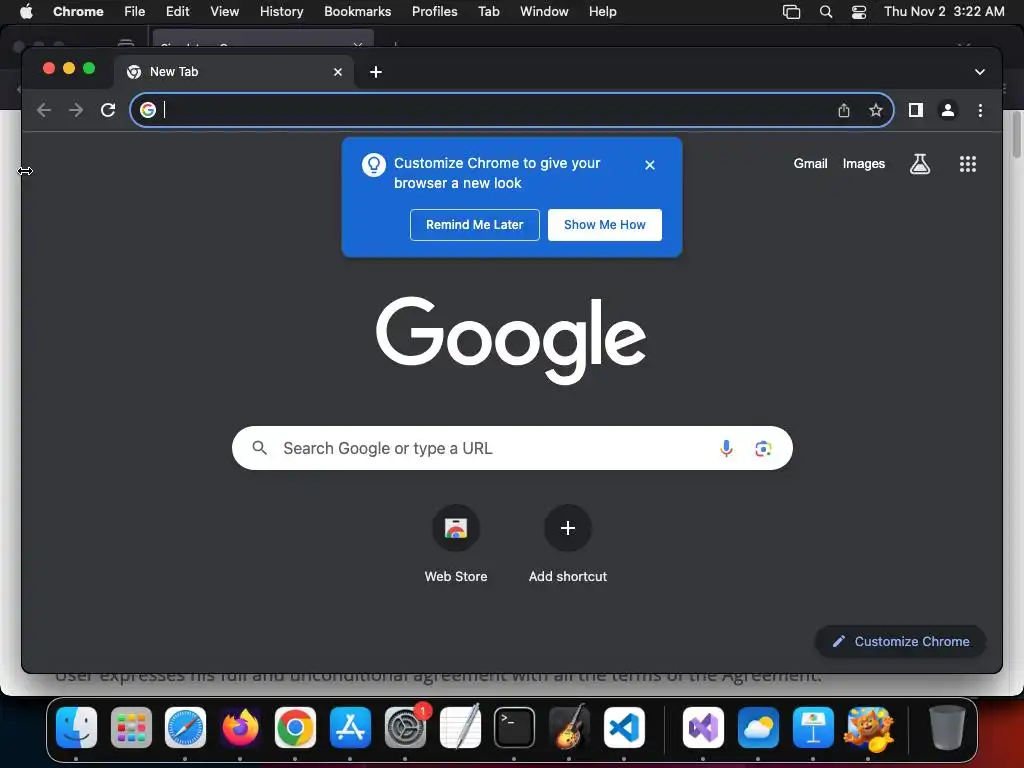Viewport: 1024px width, 768px height.
Task: Share this page via share icon
Action: pyautogui.click(x=844, y=110)
